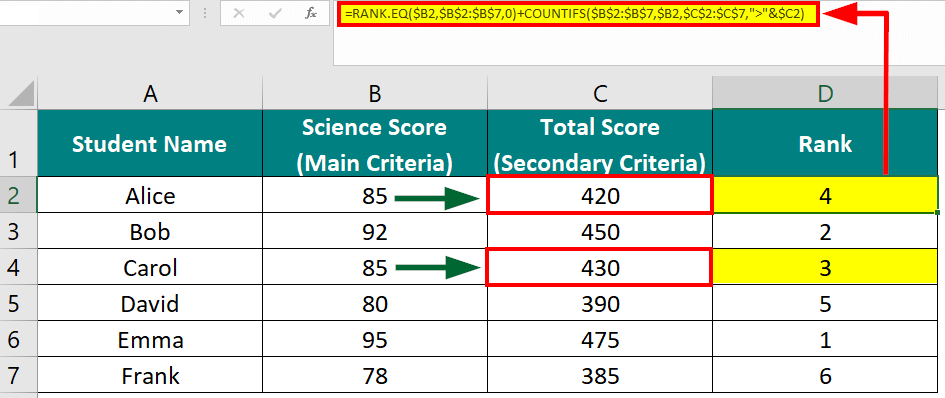
Task: Select column D header
Action: click(x=825, y=94)
